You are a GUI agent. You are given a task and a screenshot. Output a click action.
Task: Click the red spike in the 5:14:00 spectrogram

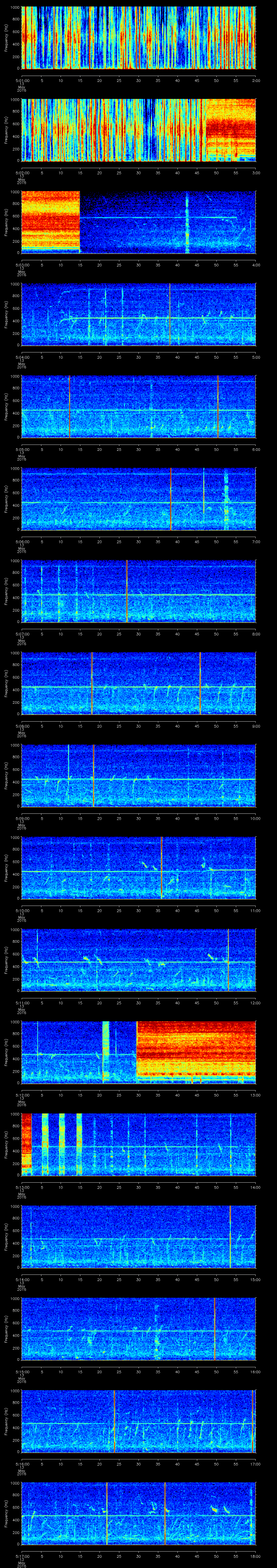click(230, 1237)
